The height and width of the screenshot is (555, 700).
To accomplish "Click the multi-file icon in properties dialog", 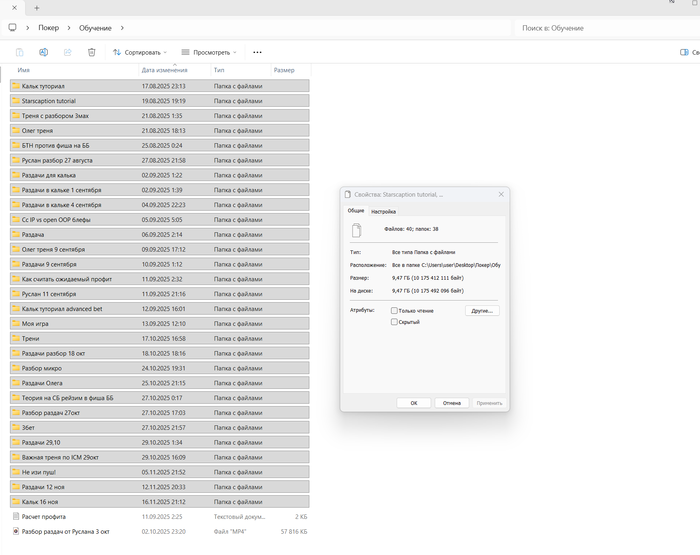I will click(x=356, y=230).
